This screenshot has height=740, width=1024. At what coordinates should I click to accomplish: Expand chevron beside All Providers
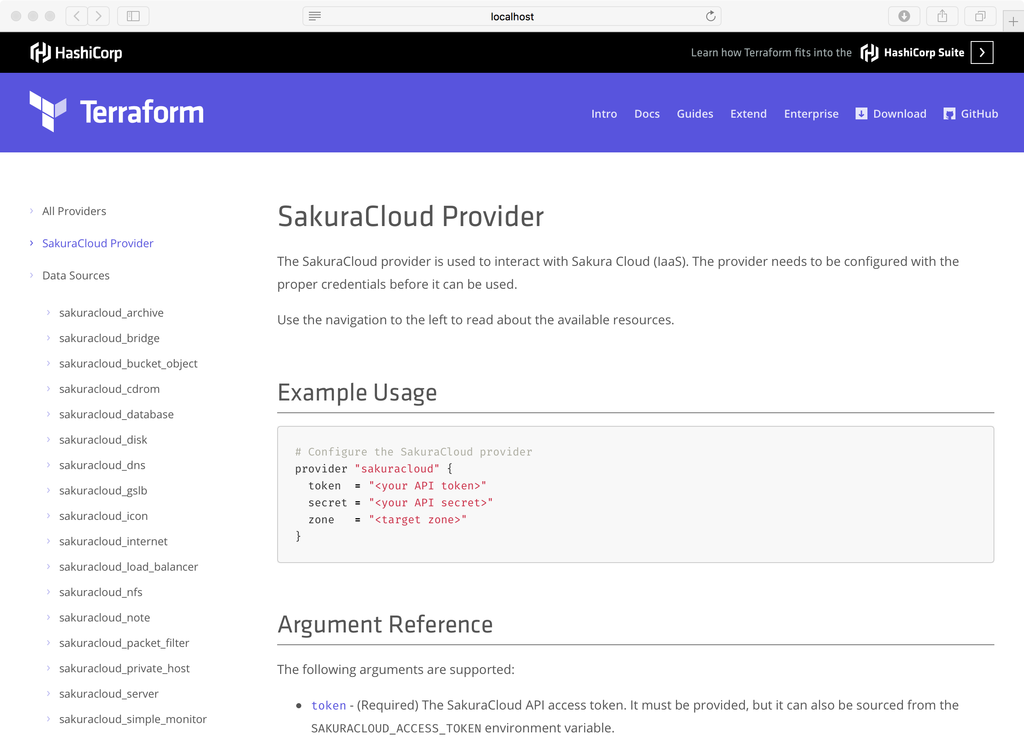point(31,211)
